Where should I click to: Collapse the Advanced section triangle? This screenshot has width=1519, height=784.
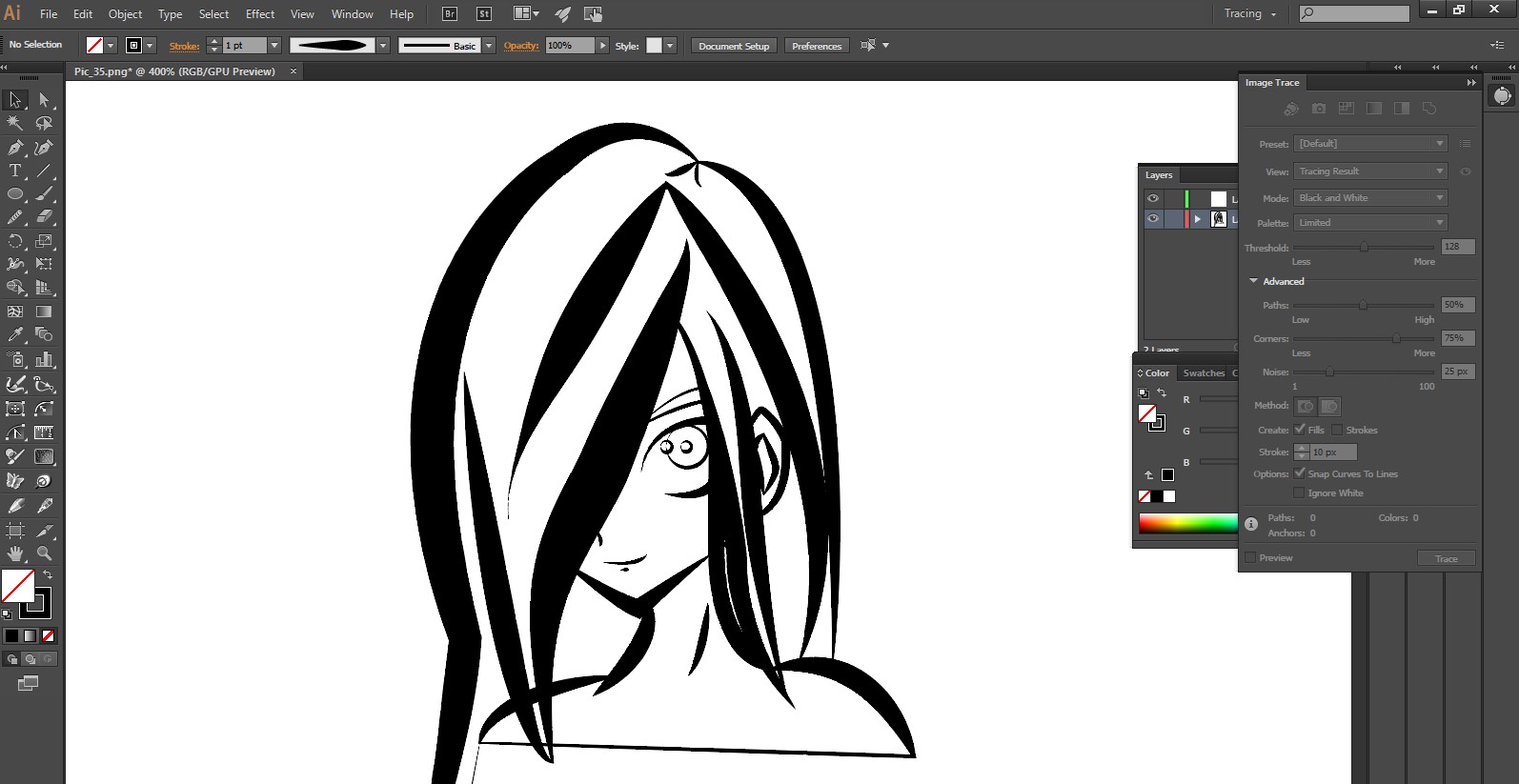(x=1254, y=281)
